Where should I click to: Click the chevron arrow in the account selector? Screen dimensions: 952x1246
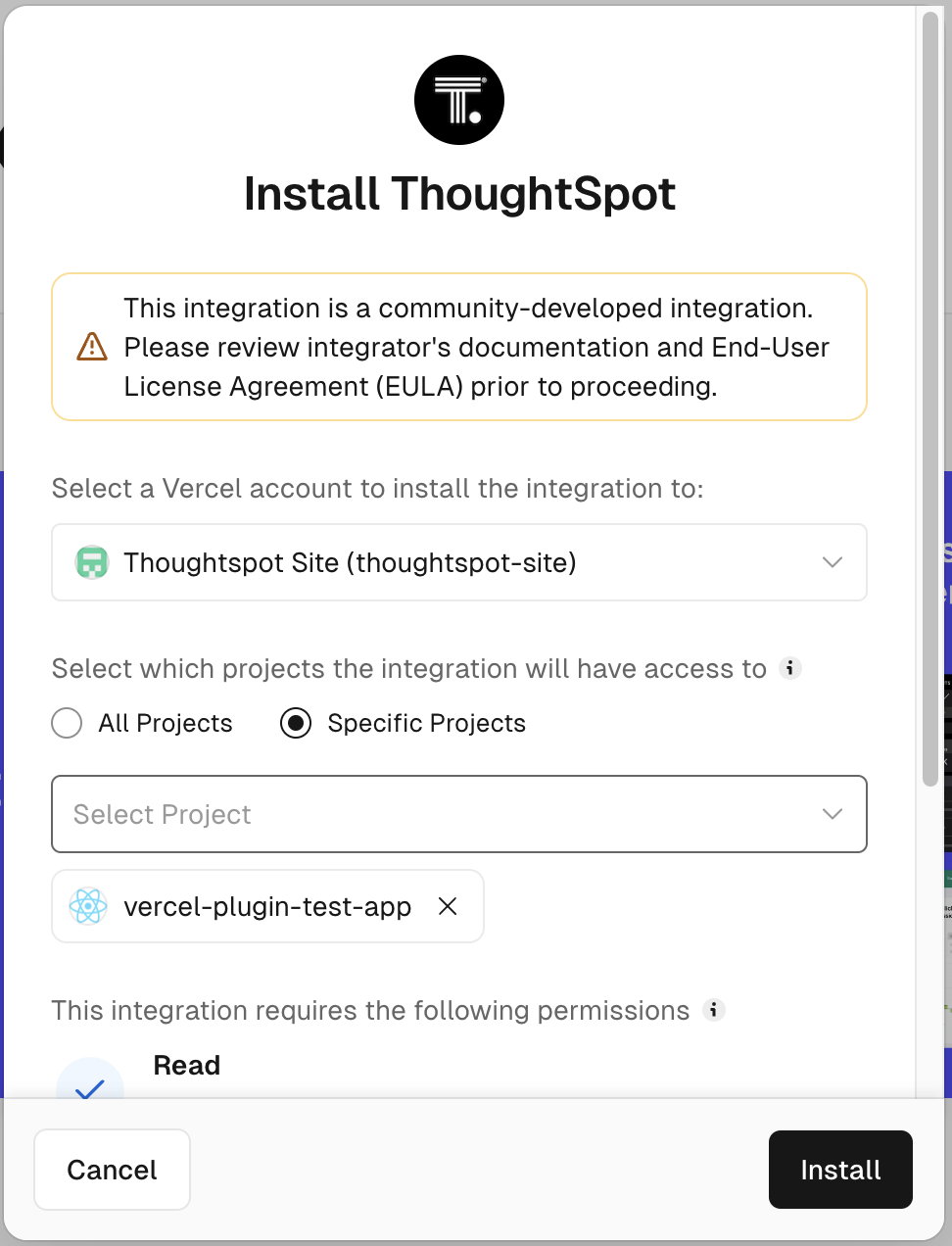833,562
